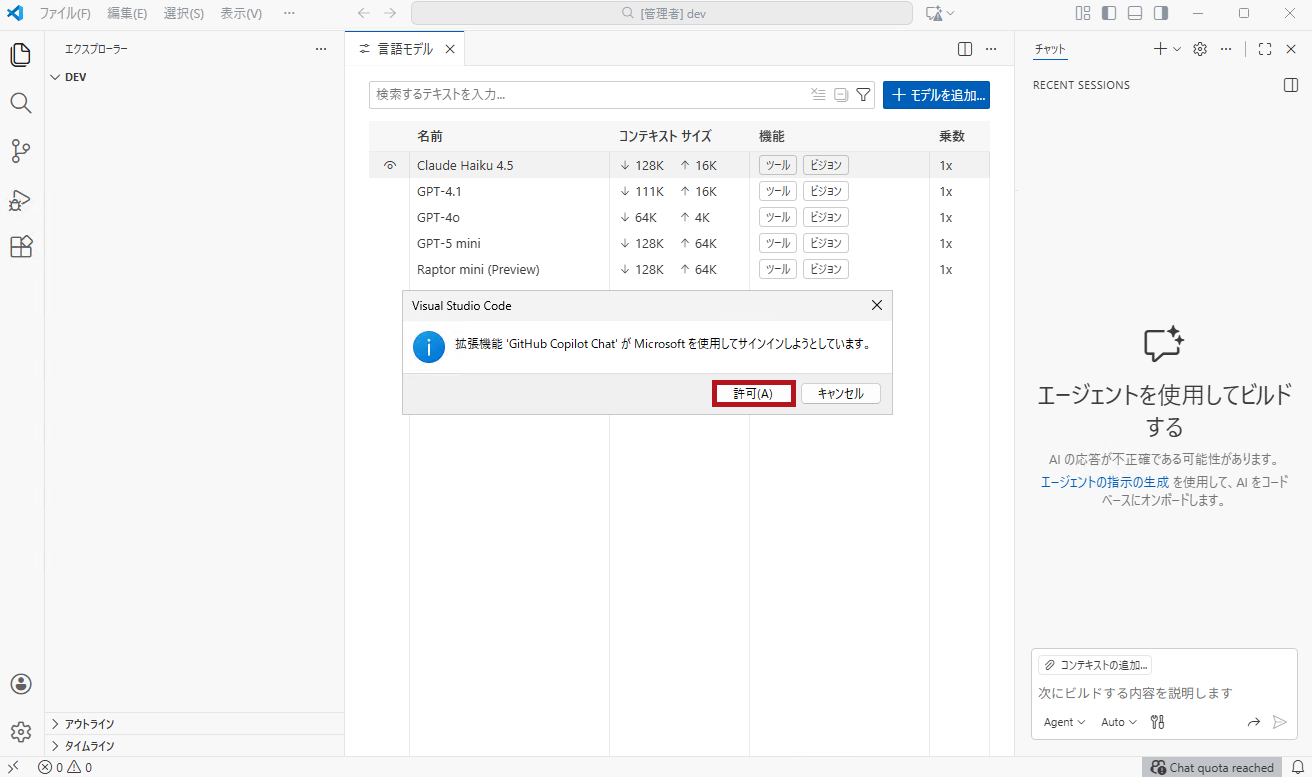Open Search in the activity bar
This screenshot has height=777, width=1312.
[20, 102]
